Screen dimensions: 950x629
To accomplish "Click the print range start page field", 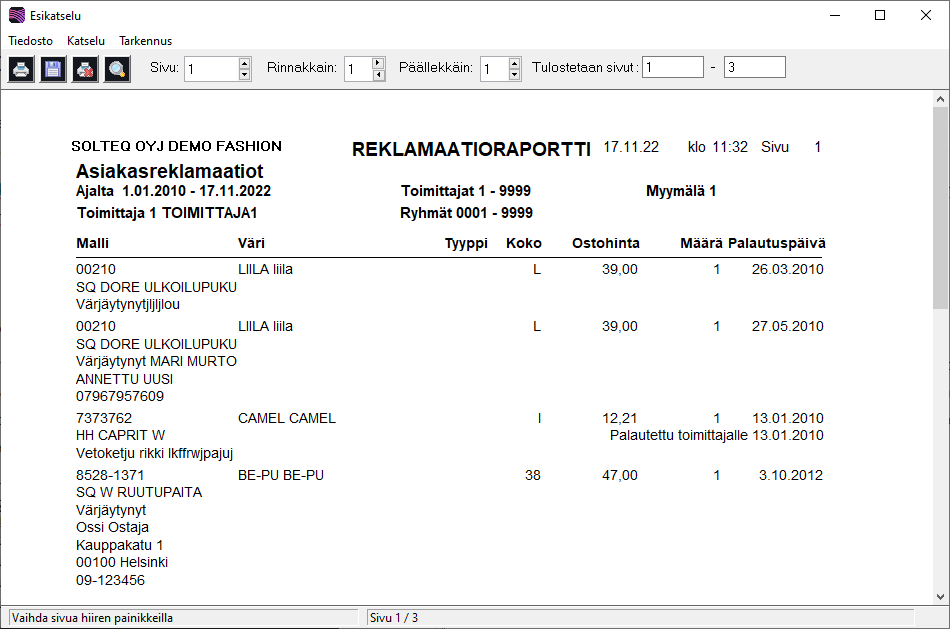I will 672,68.
